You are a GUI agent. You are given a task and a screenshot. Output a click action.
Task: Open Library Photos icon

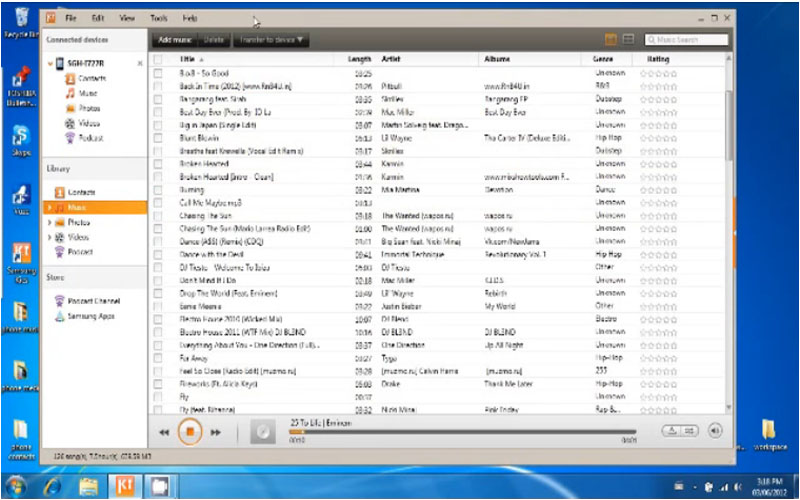60,222
